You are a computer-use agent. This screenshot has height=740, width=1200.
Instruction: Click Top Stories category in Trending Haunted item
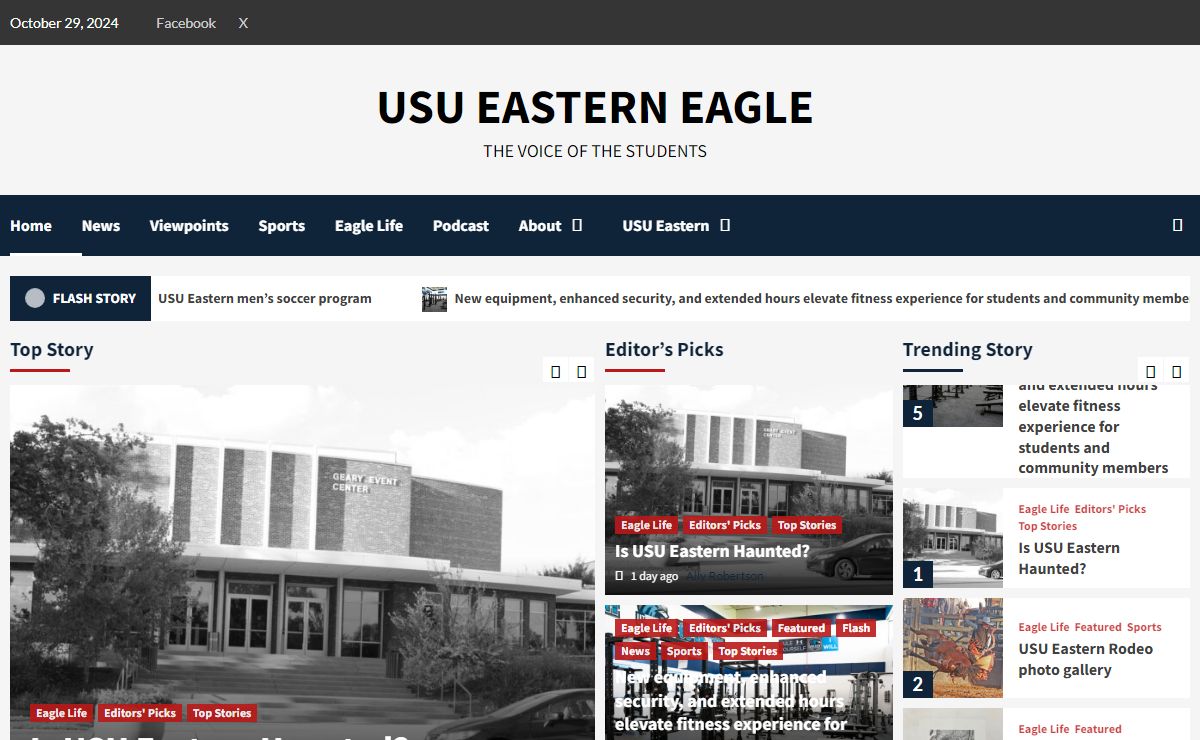click(1047, 526)
